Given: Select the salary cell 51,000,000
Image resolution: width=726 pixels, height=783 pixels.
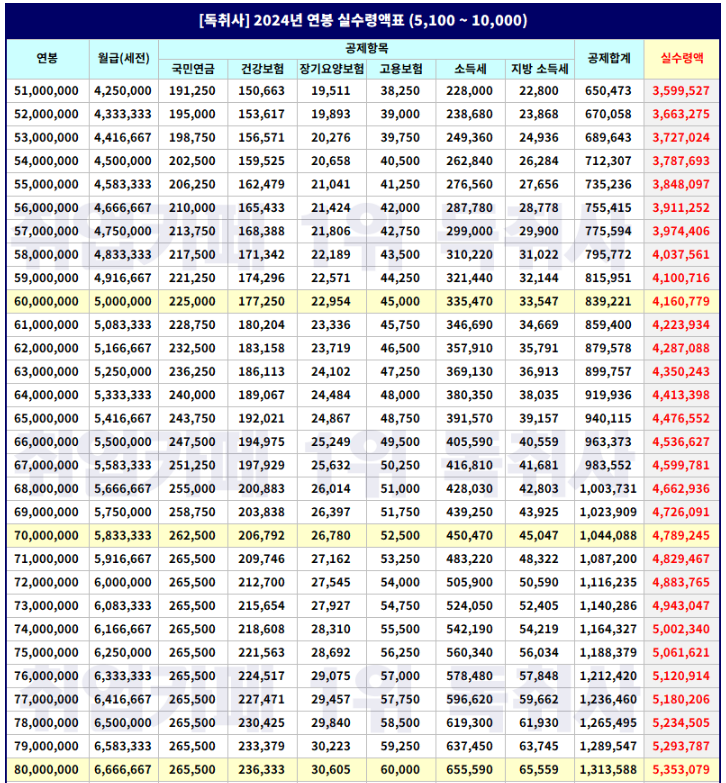Looking at the screenshot, I should [x=46, y=91].
